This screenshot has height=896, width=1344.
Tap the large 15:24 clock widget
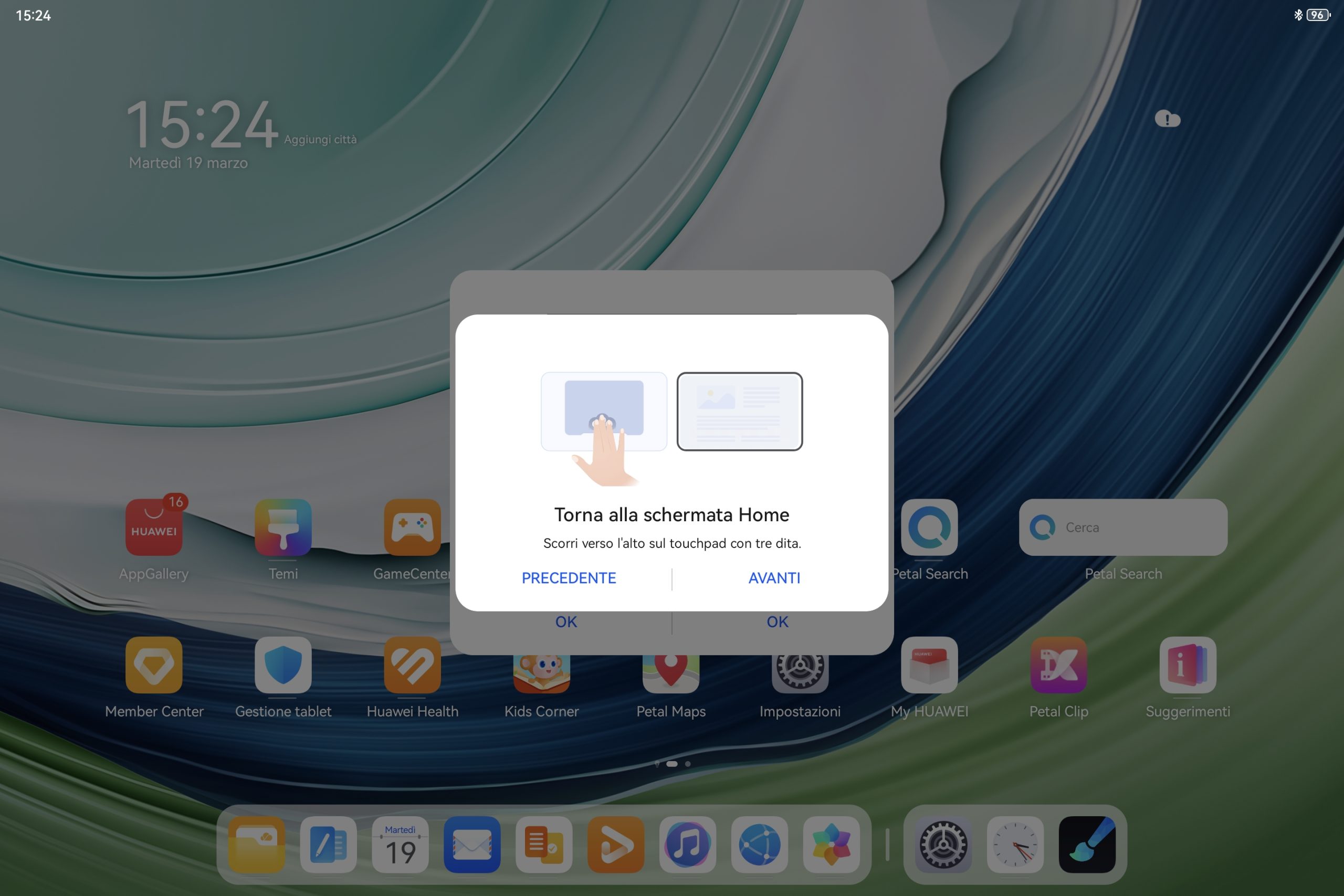[x=202, y=123]
